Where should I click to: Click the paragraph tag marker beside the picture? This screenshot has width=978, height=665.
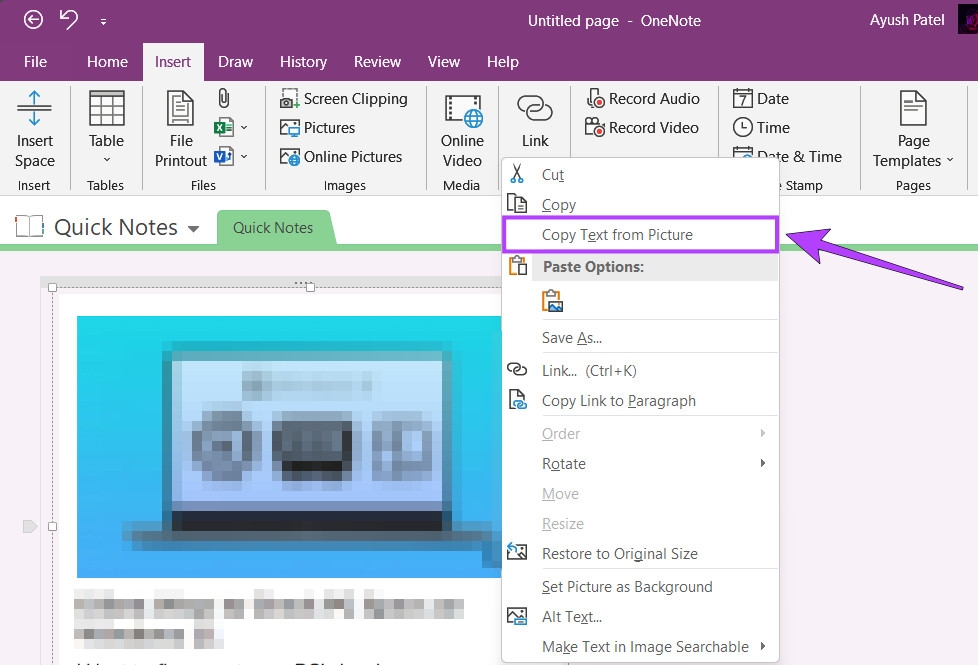click(x=29, y=527)
